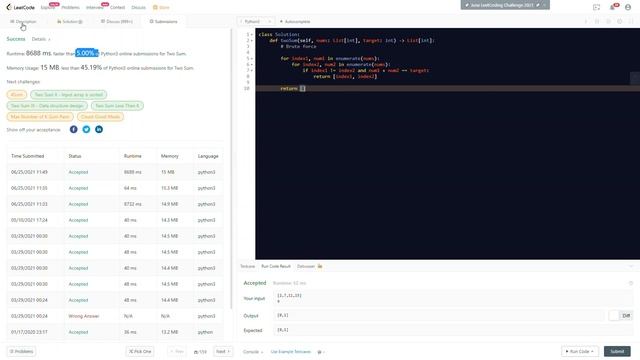Open the 4Sum next challenge tag

click(17, 95)
